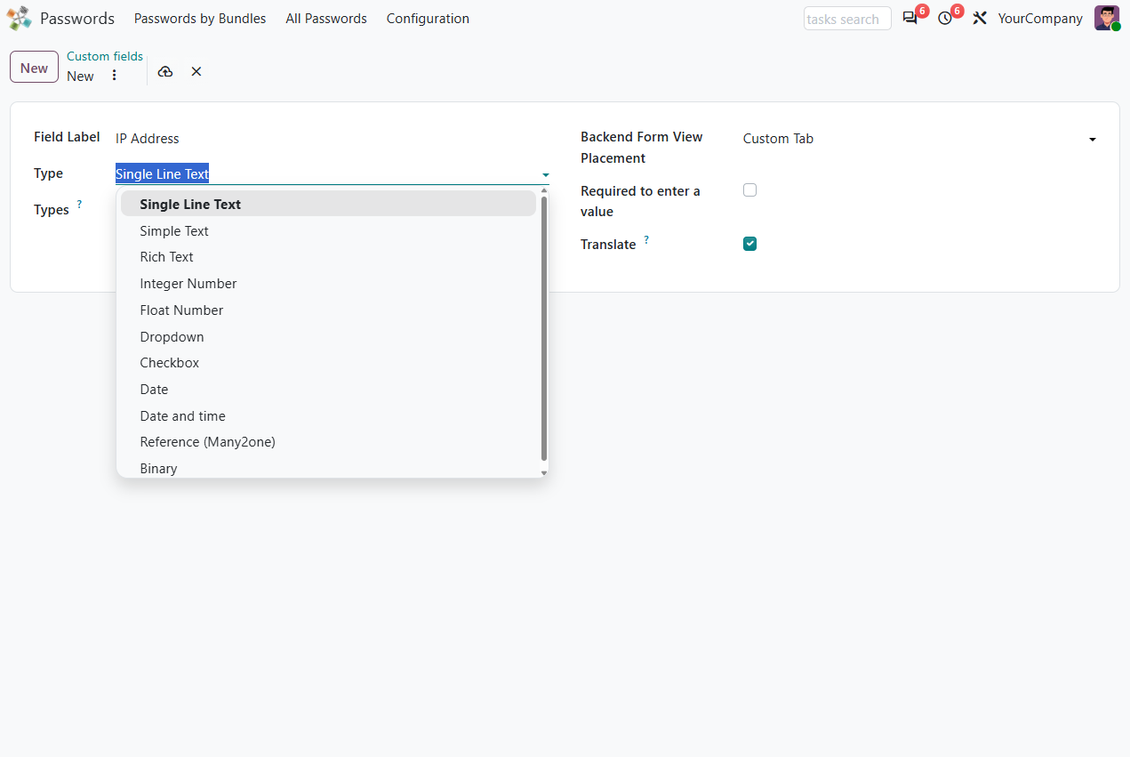This screenshot has height=757, width=1130.
Task: Select Simple Text option
Action: point(329,231)
